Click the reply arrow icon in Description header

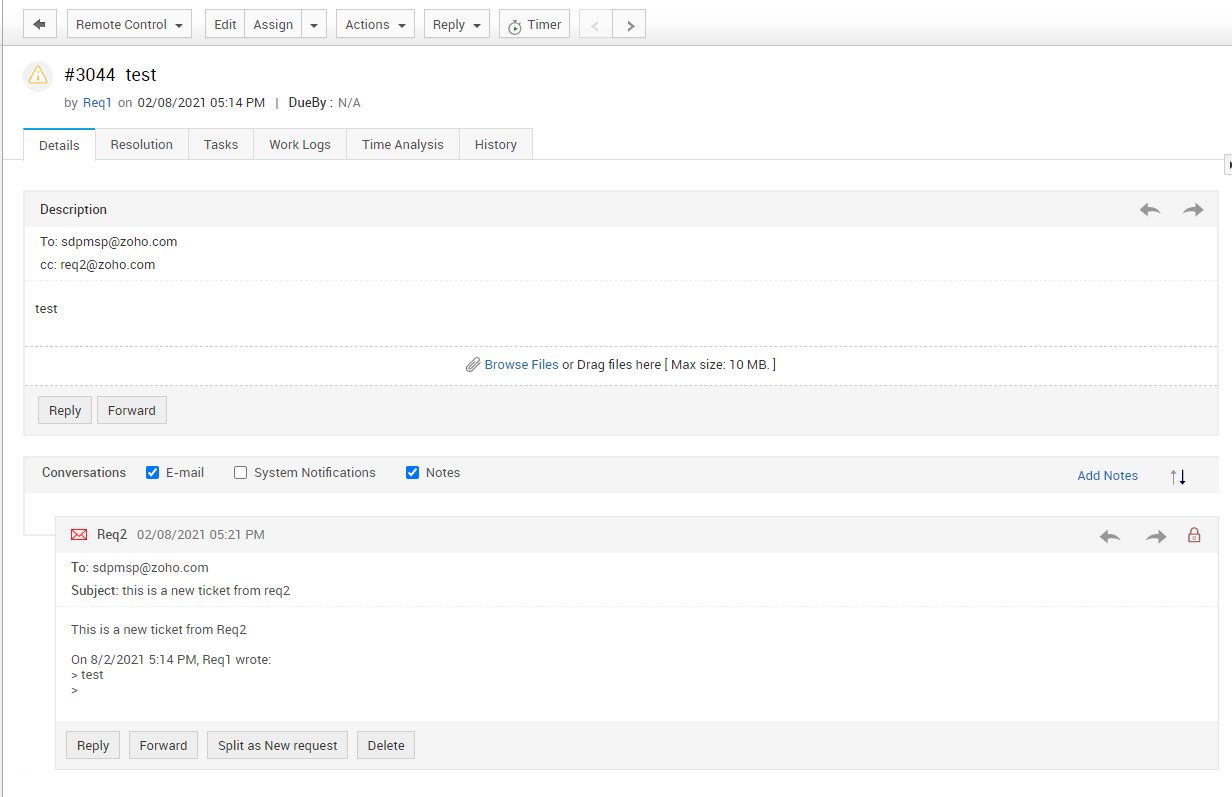tap(1150, 209)
